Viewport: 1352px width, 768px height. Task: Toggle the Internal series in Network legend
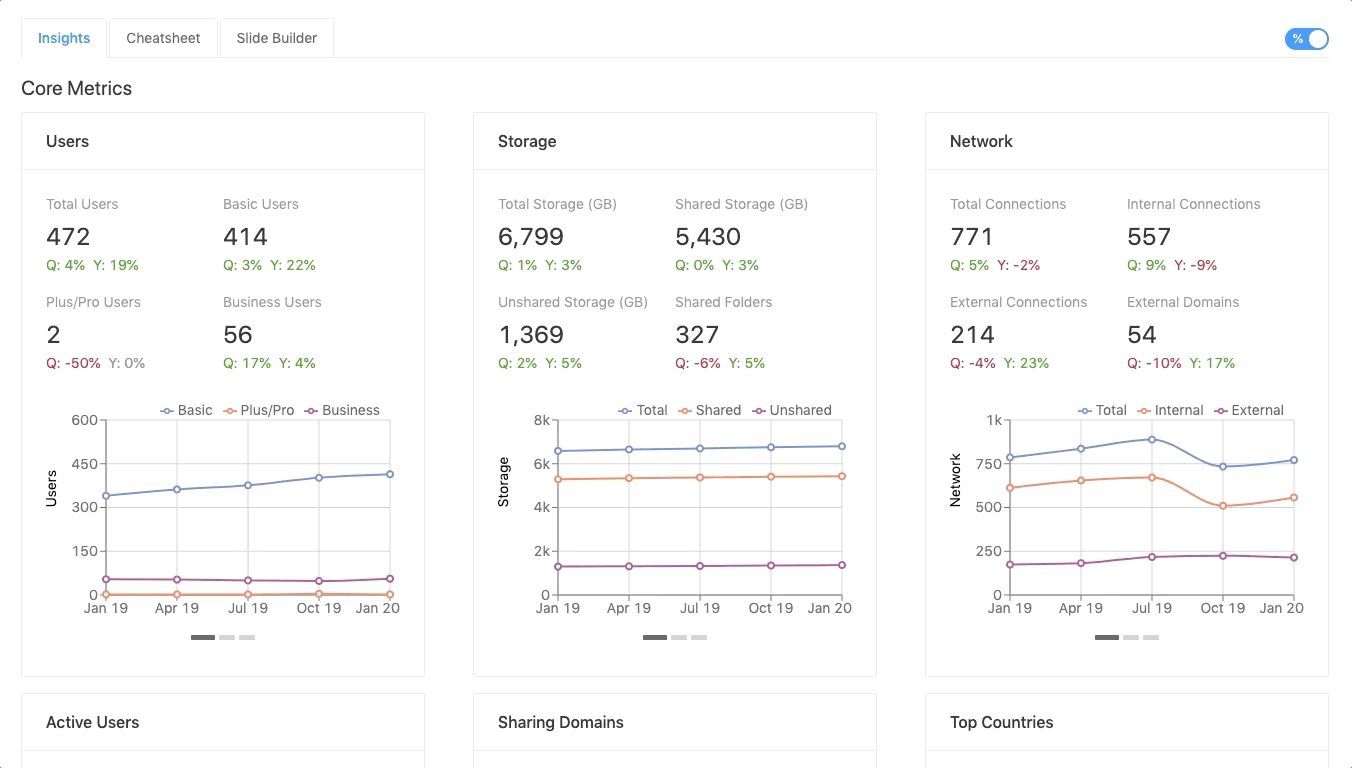click(1171, 410)
